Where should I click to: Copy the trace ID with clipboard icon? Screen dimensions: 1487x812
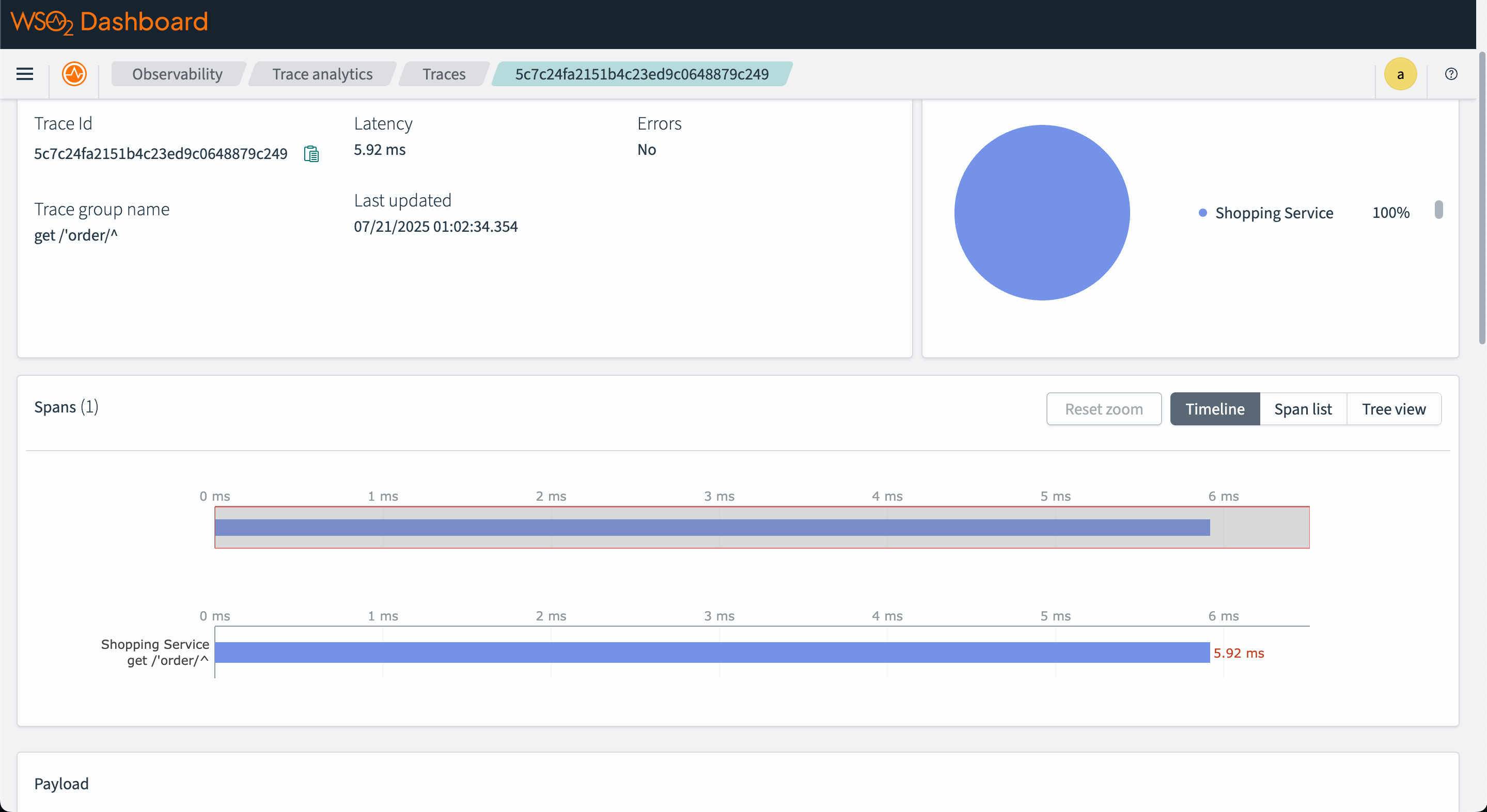point(311,154)
